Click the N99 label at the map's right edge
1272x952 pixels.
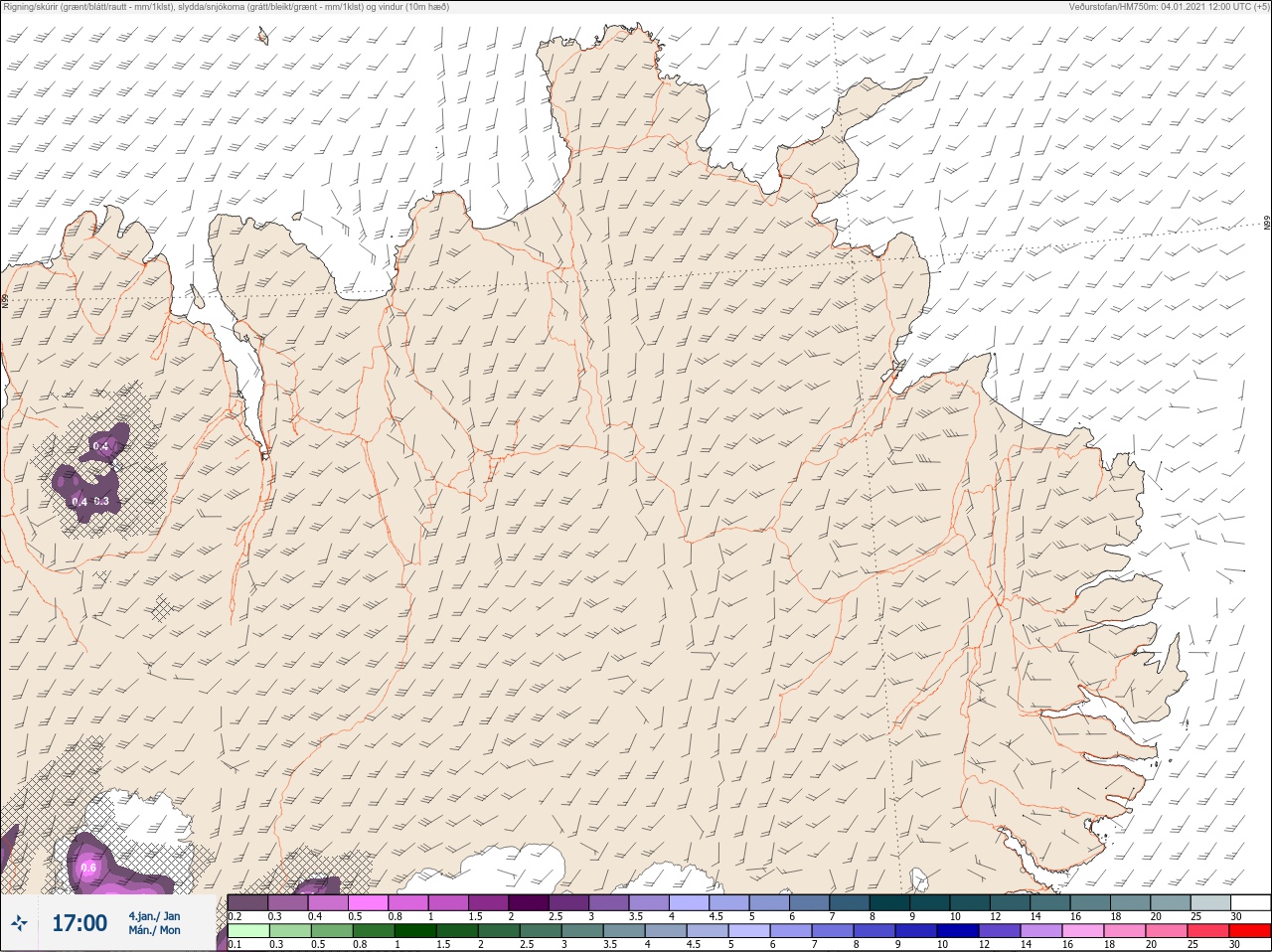click(x=1267, y=224)
